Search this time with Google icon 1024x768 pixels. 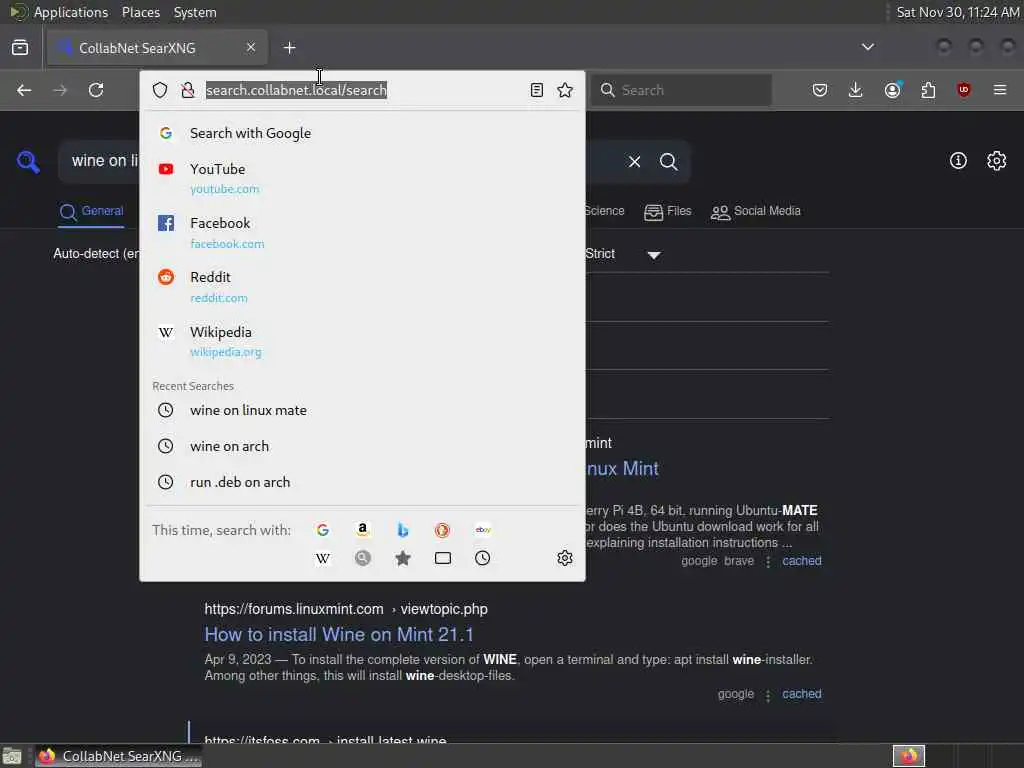click(x=323, y=530)
